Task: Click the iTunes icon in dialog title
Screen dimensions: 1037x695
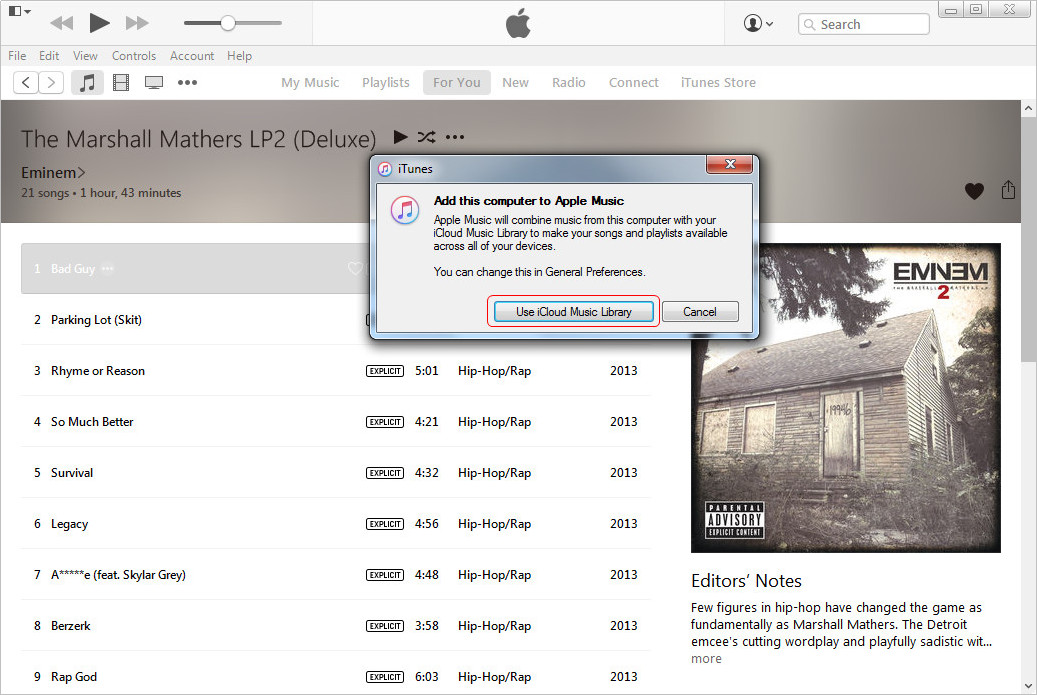Action: (x=385, y=169)
